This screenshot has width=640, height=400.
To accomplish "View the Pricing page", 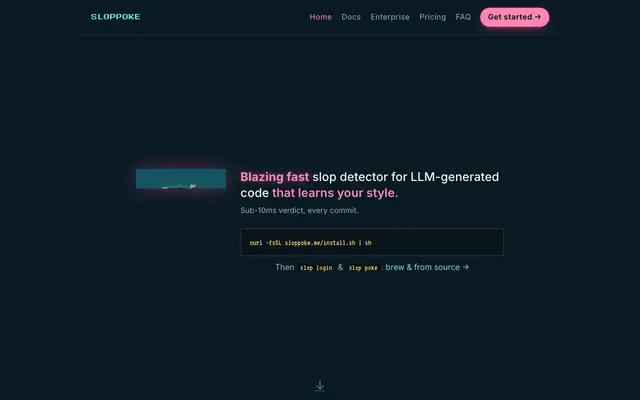I will coord(433,17).
